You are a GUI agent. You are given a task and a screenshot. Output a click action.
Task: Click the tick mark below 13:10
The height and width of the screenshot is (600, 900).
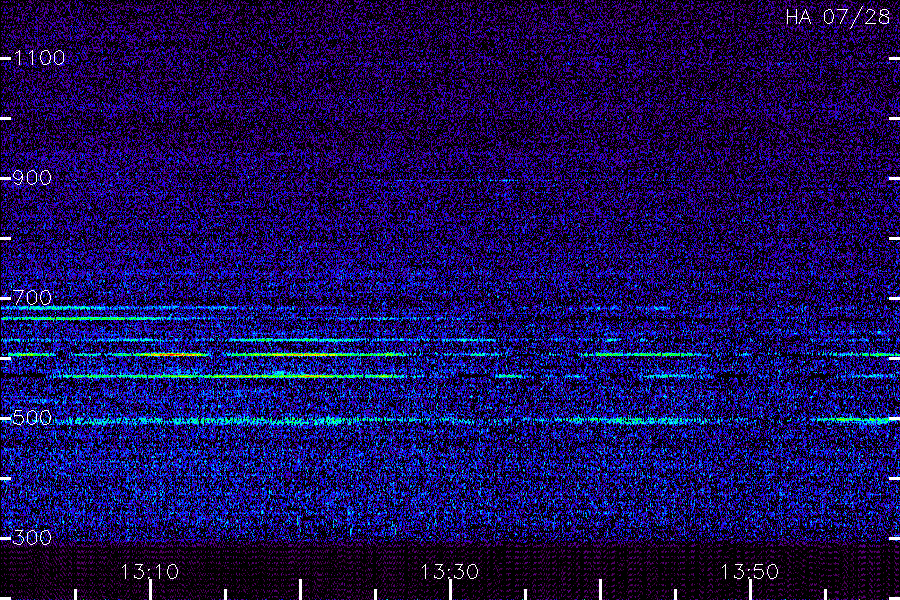[x=150, y=590]
